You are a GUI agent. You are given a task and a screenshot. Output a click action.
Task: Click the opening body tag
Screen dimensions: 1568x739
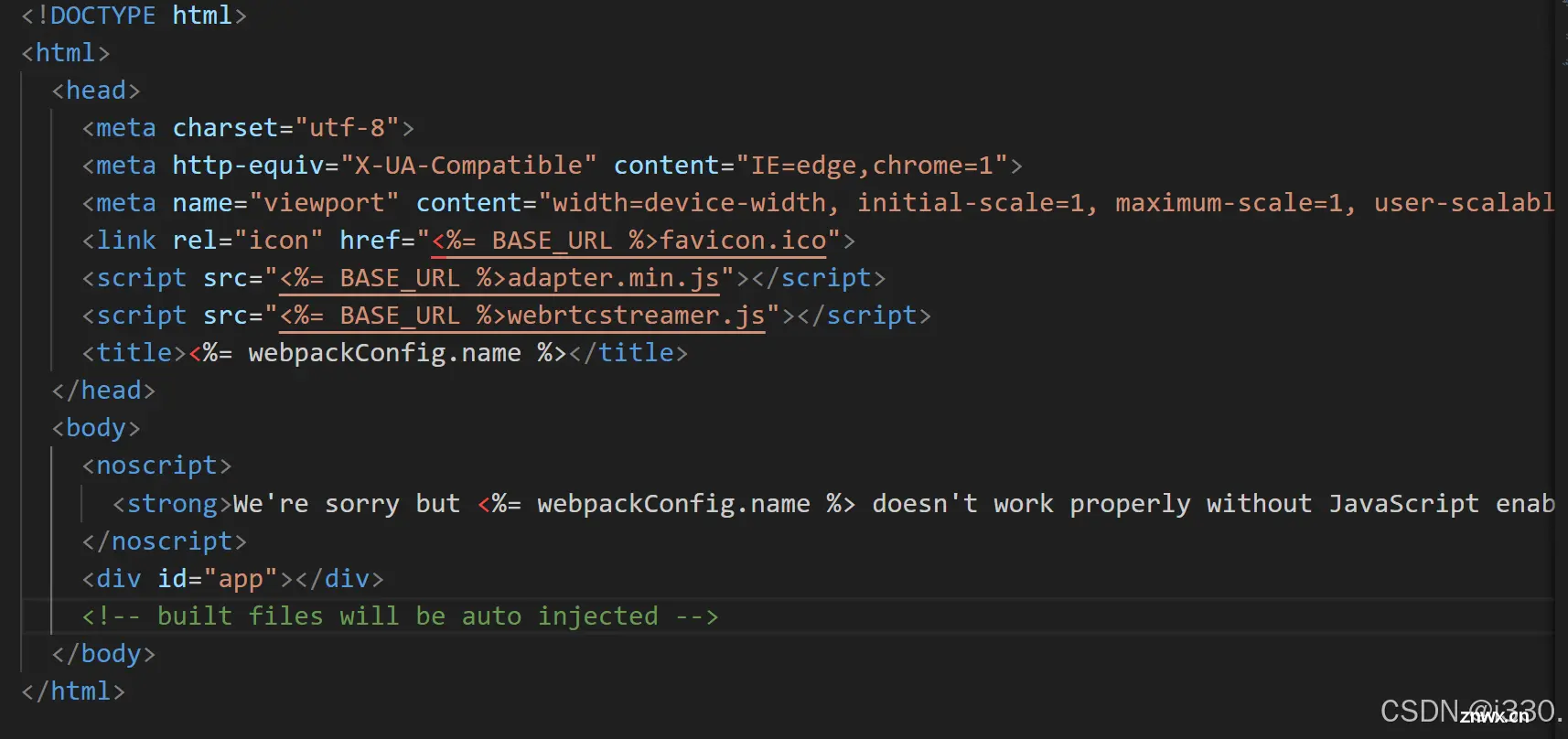pyautogui.click(x=95, y=428)
